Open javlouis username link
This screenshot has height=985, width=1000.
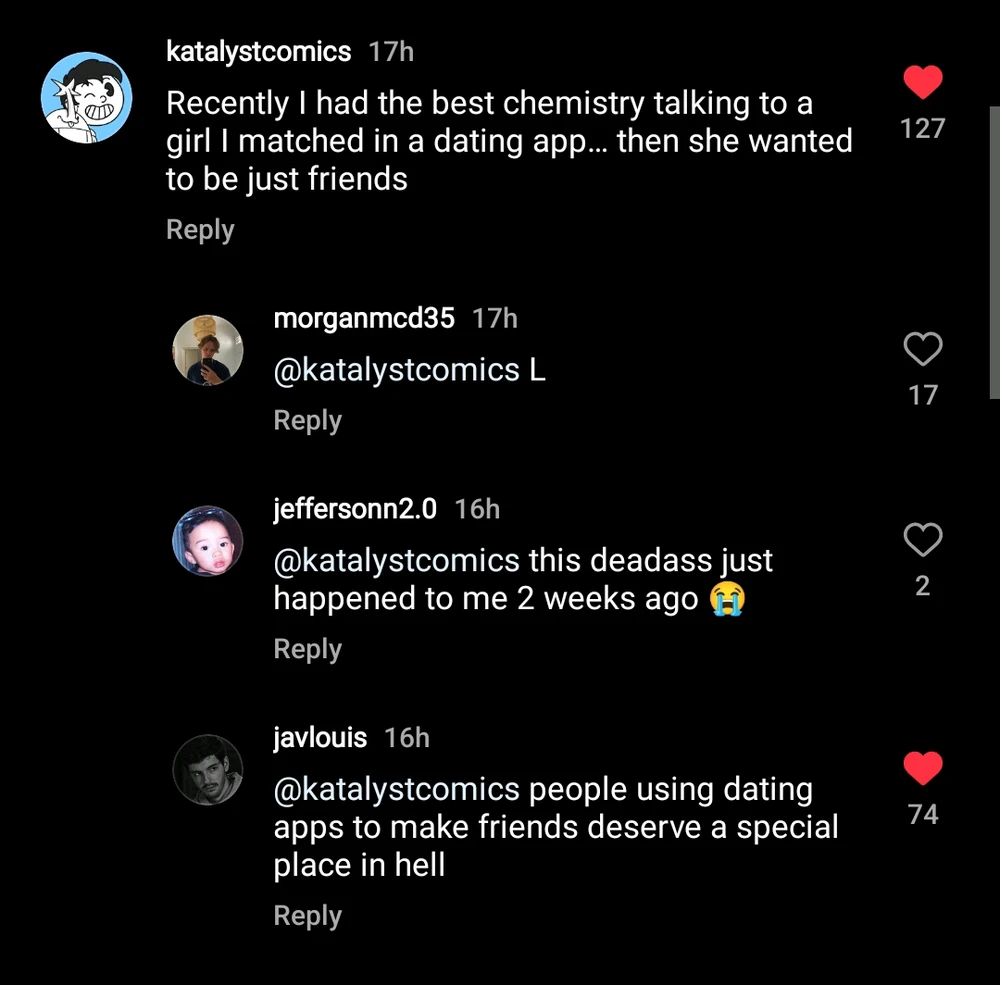click(320, 738)
